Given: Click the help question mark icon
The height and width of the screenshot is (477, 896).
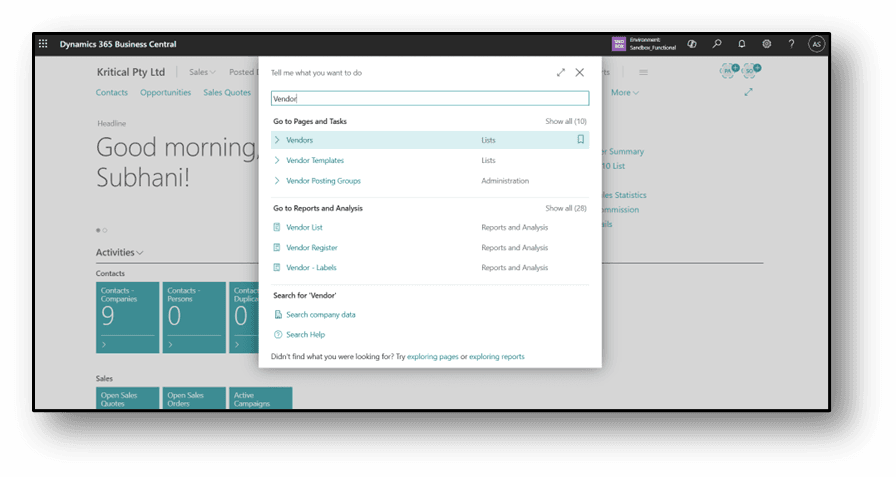Looking at the screenshot, I should tap(791, 44).
